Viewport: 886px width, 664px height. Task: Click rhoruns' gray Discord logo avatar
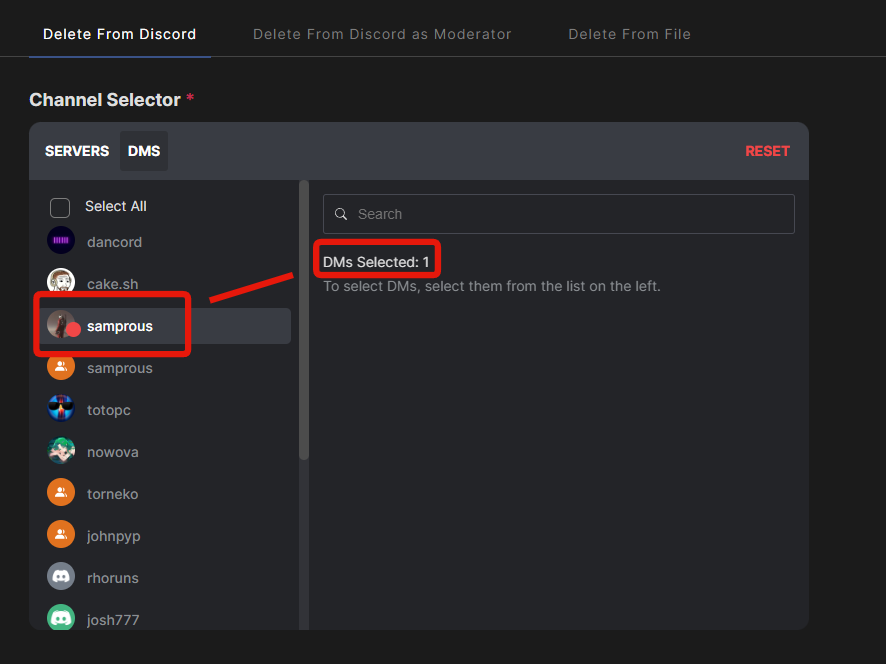[x=60, y=576]
